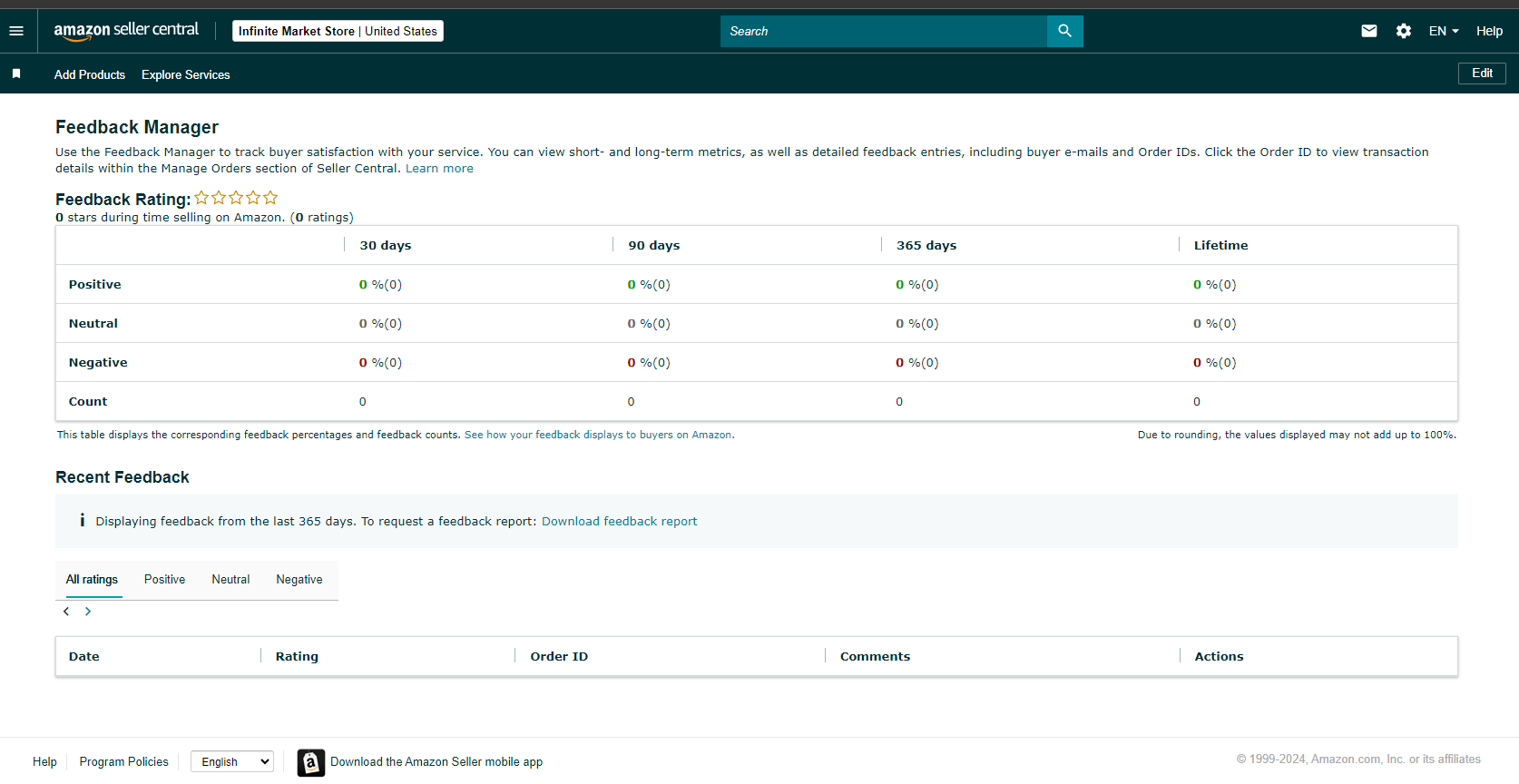The height and width of the screenshot is (784, 1519).
Task: Click Neutral 90 days value 0 %(0)
Action: click(649, 323)
